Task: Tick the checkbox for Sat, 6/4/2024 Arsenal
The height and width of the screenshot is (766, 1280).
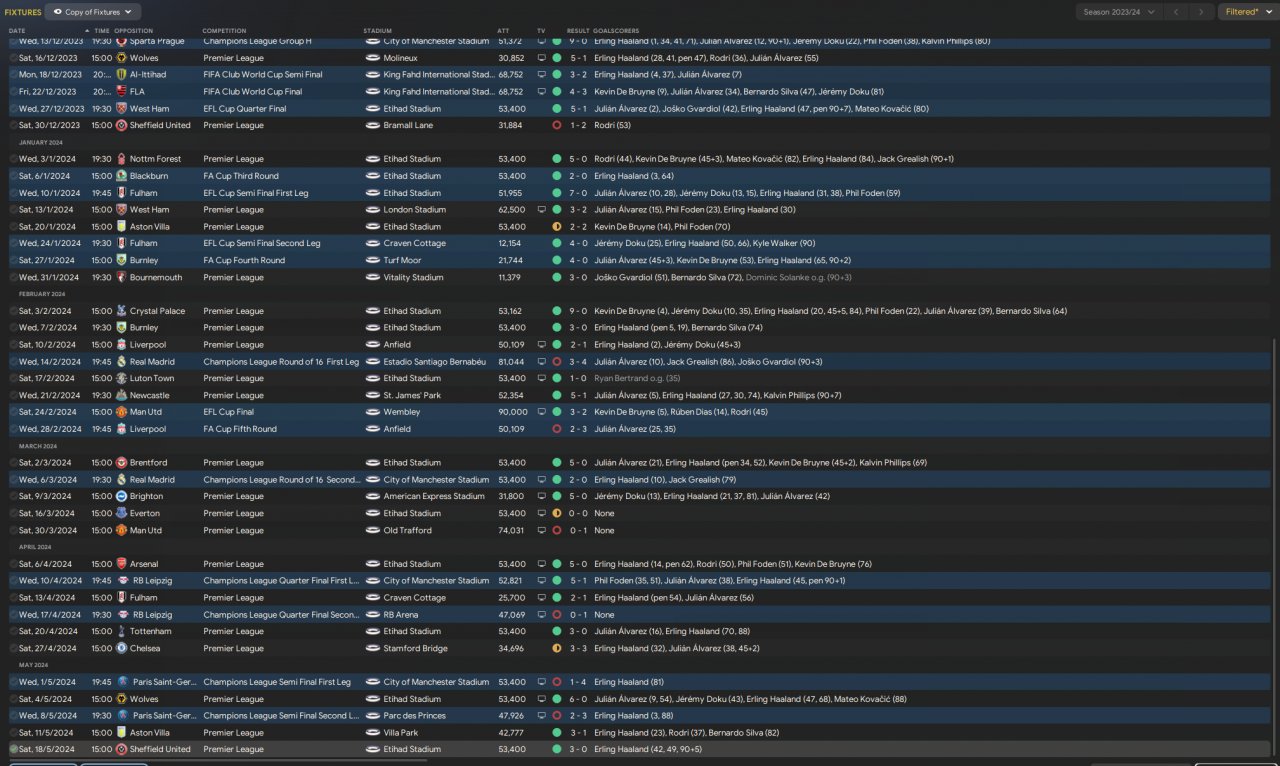Action: coord(13,564)
